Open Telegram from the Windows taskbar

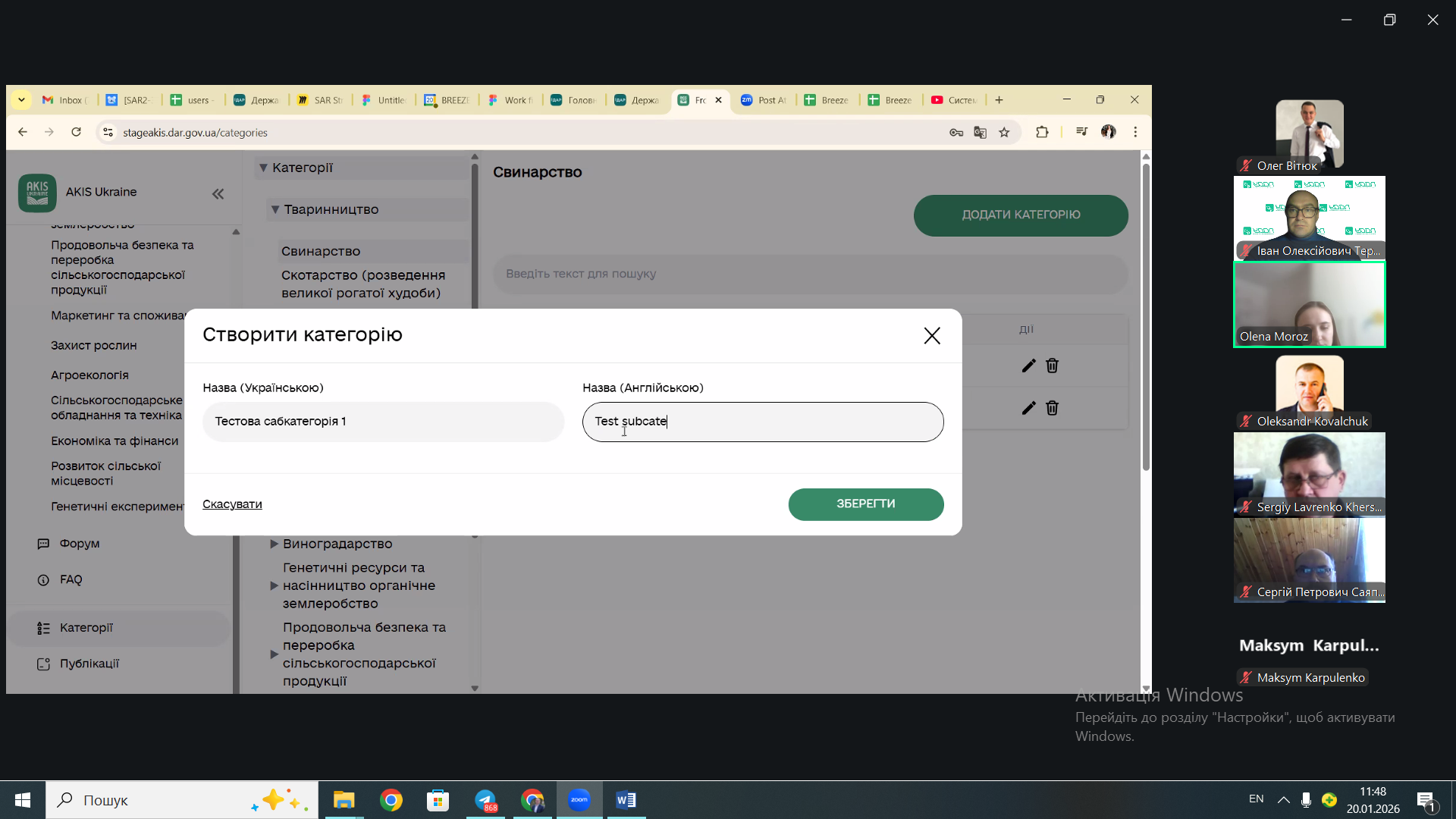click(x=485, y=800)
